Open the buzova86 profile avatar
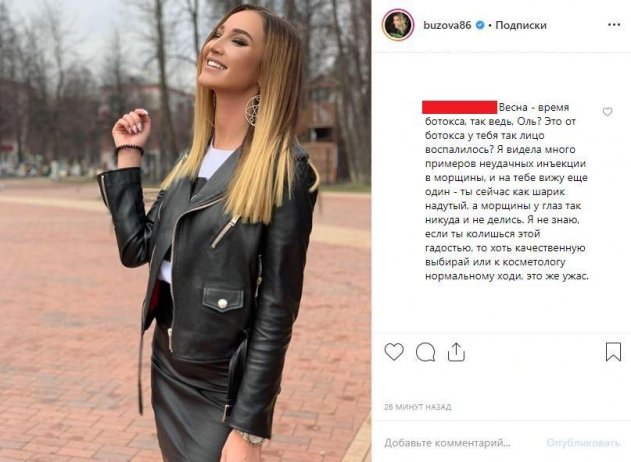Image resolution: width=631 pixels, height=462 pixels. 398,25
